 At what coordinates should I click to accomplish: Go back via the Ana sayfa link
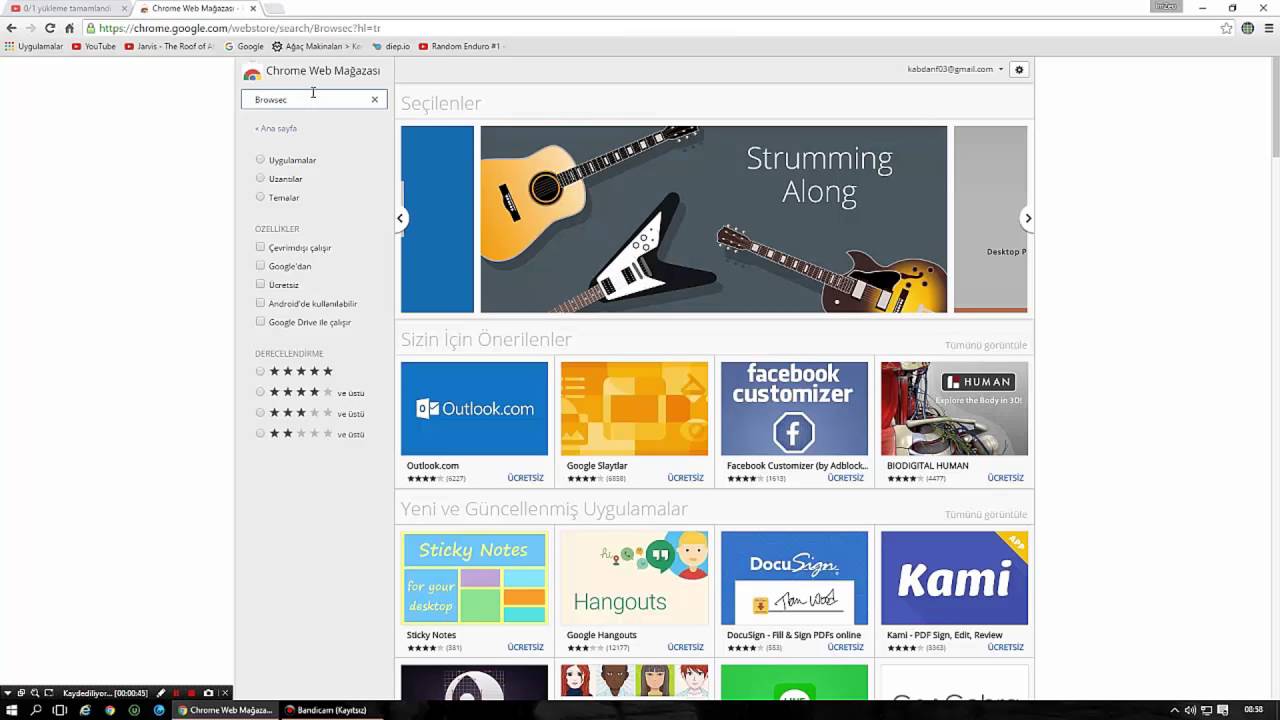(276, 128)
